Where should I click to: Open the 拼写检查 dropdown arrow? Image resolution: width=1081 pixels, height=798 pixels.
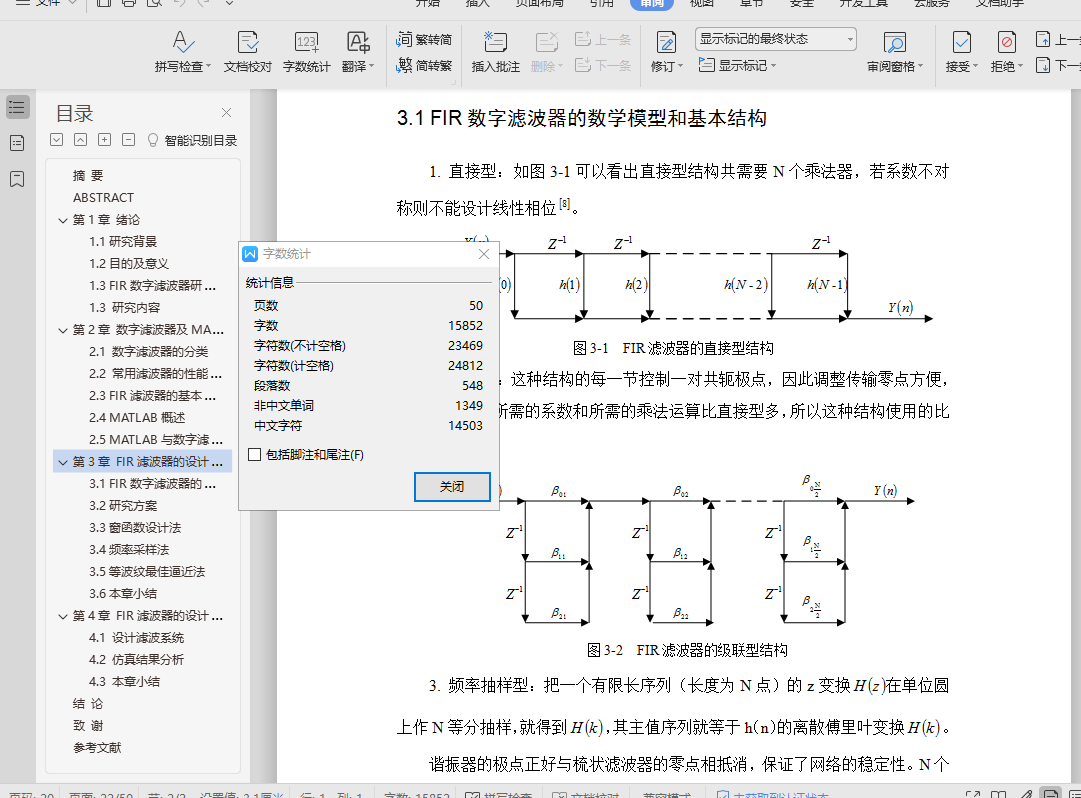point(208,67)
